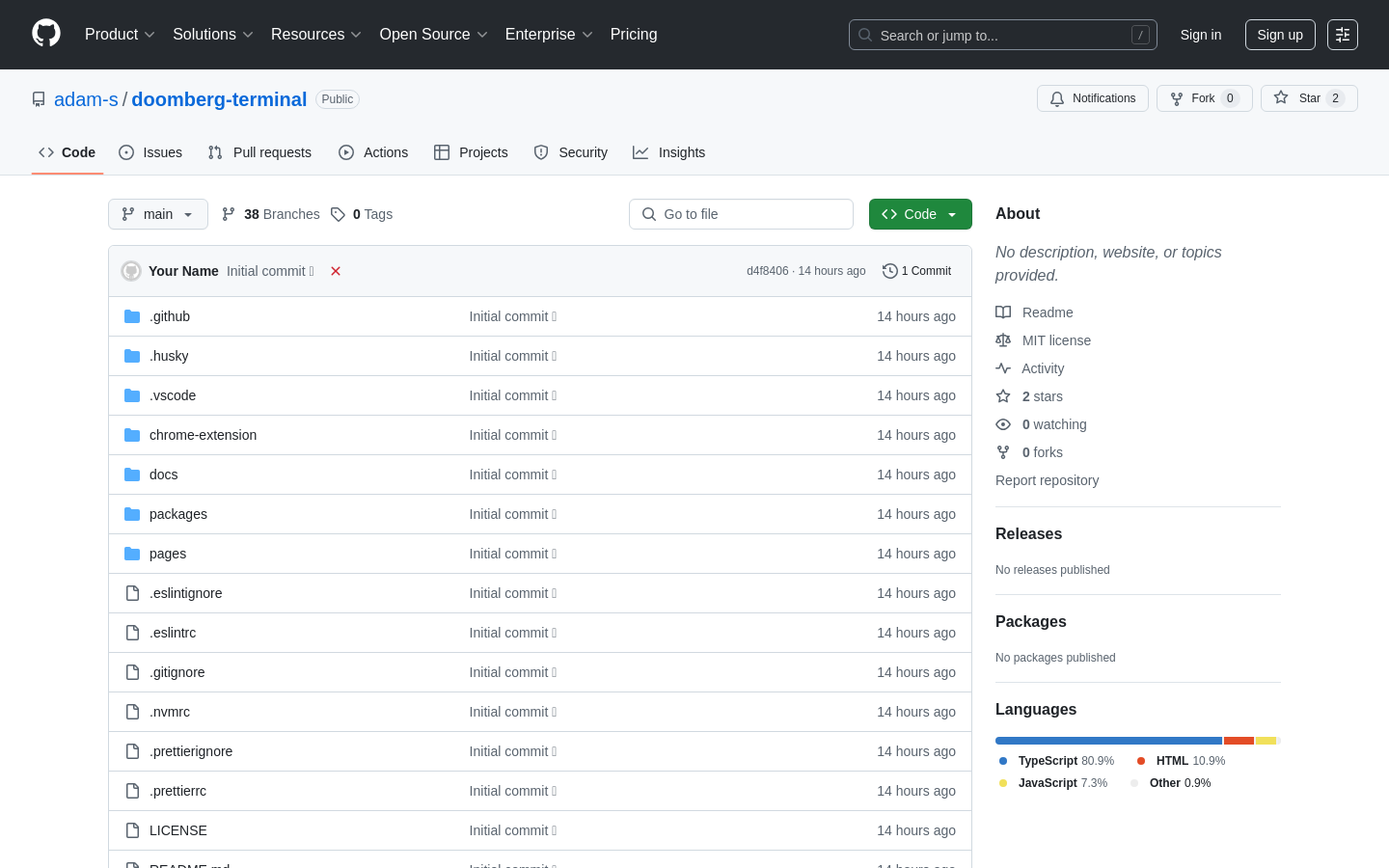Open the Pricing link
Screen dimensions: 1389x868
click(x=634, y=35)
